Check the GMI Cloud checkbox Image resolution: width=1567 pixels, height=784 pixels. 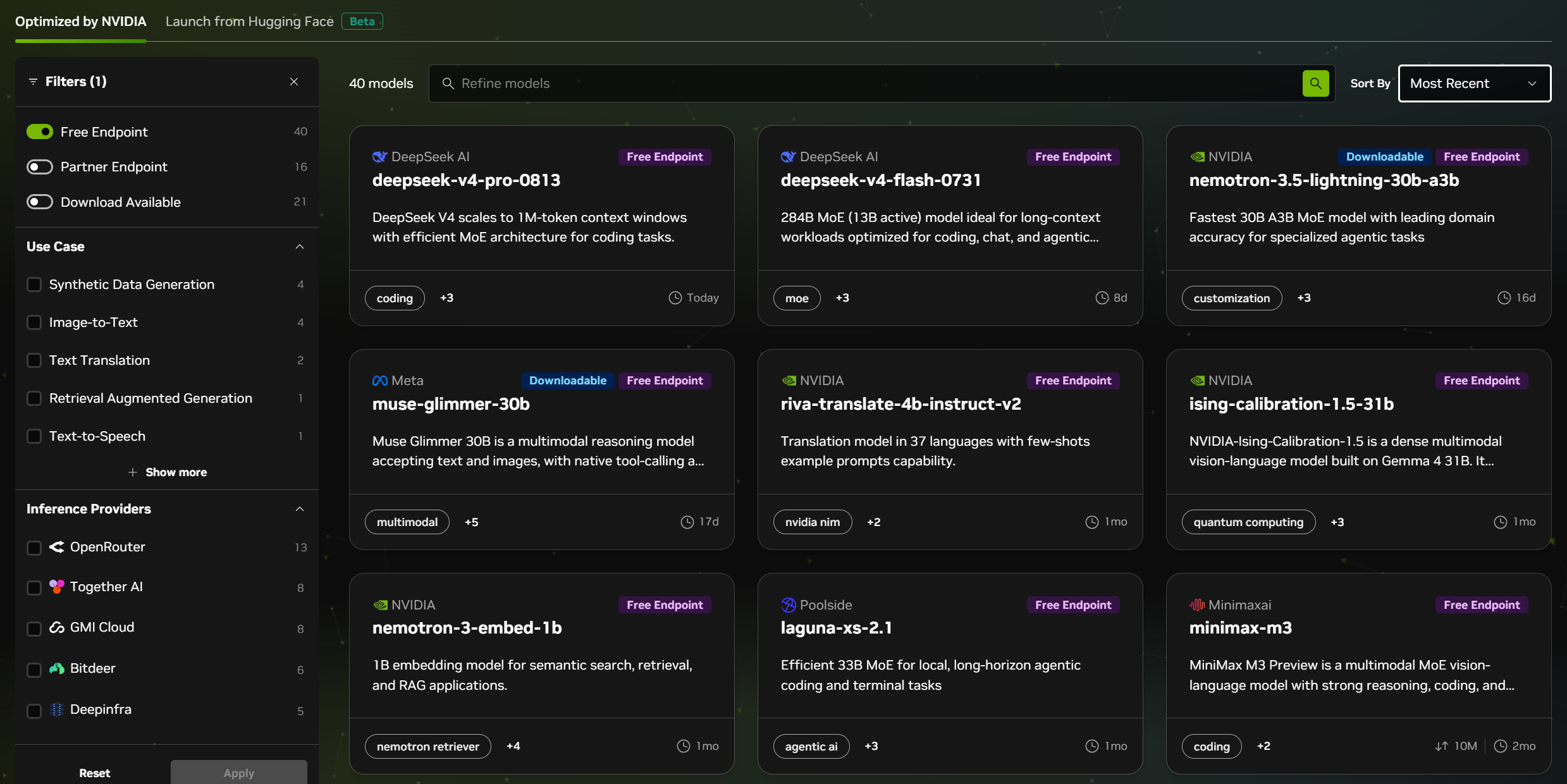point(34,628)
